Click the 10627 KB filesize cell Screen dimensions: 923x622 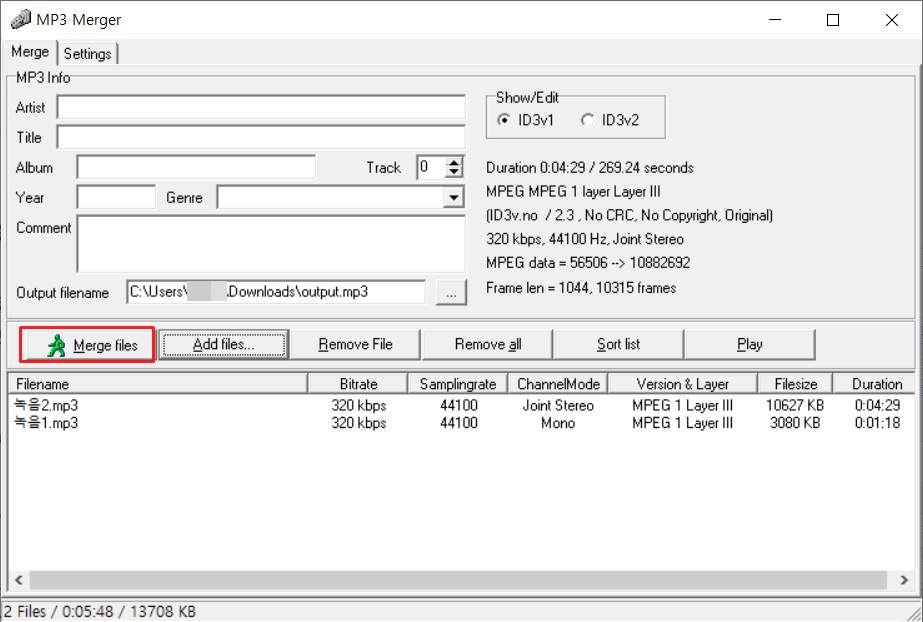tap(795, 405)
